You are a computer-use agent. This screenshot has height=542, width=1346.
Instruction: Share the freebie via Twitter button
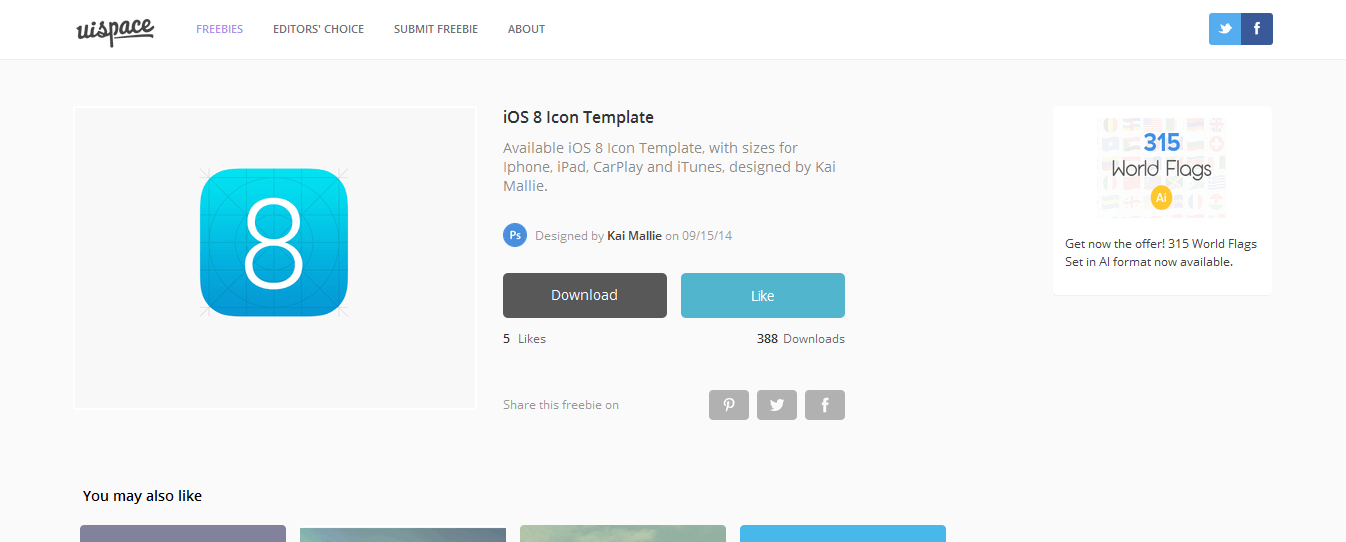click(777, 405)
